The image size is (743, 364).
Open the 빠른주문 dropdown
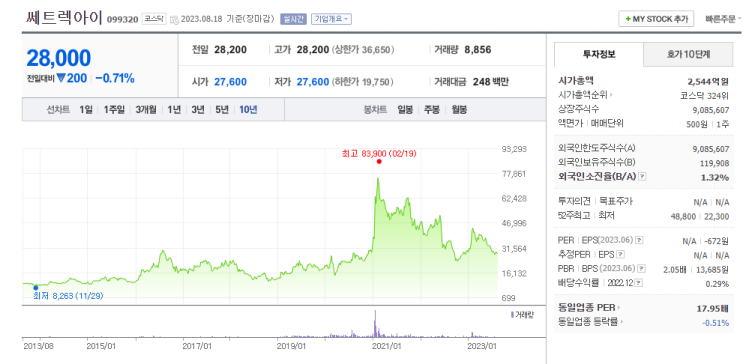[x=723, y=19]
